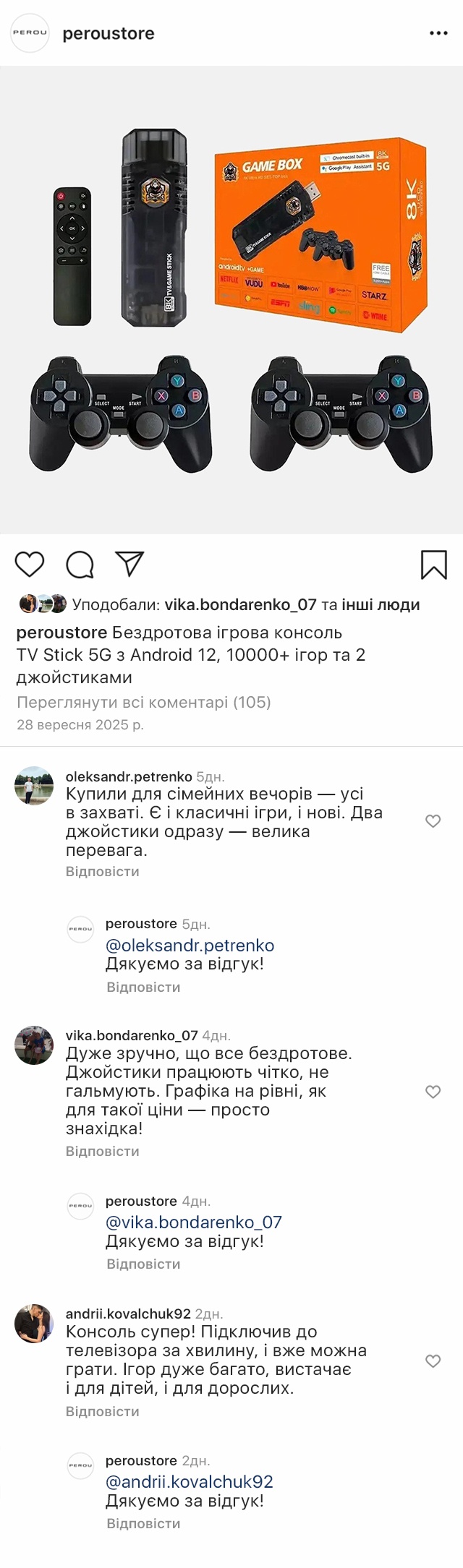Reply to oleksandr.petrenko's comment
Screen dimensions: 463x1568
pyautogui.click(x=102, y=871)
